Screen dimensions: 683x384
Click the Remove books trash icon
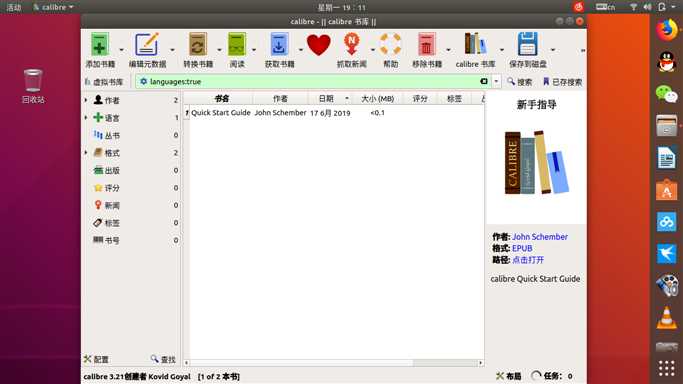pos(426,44)
